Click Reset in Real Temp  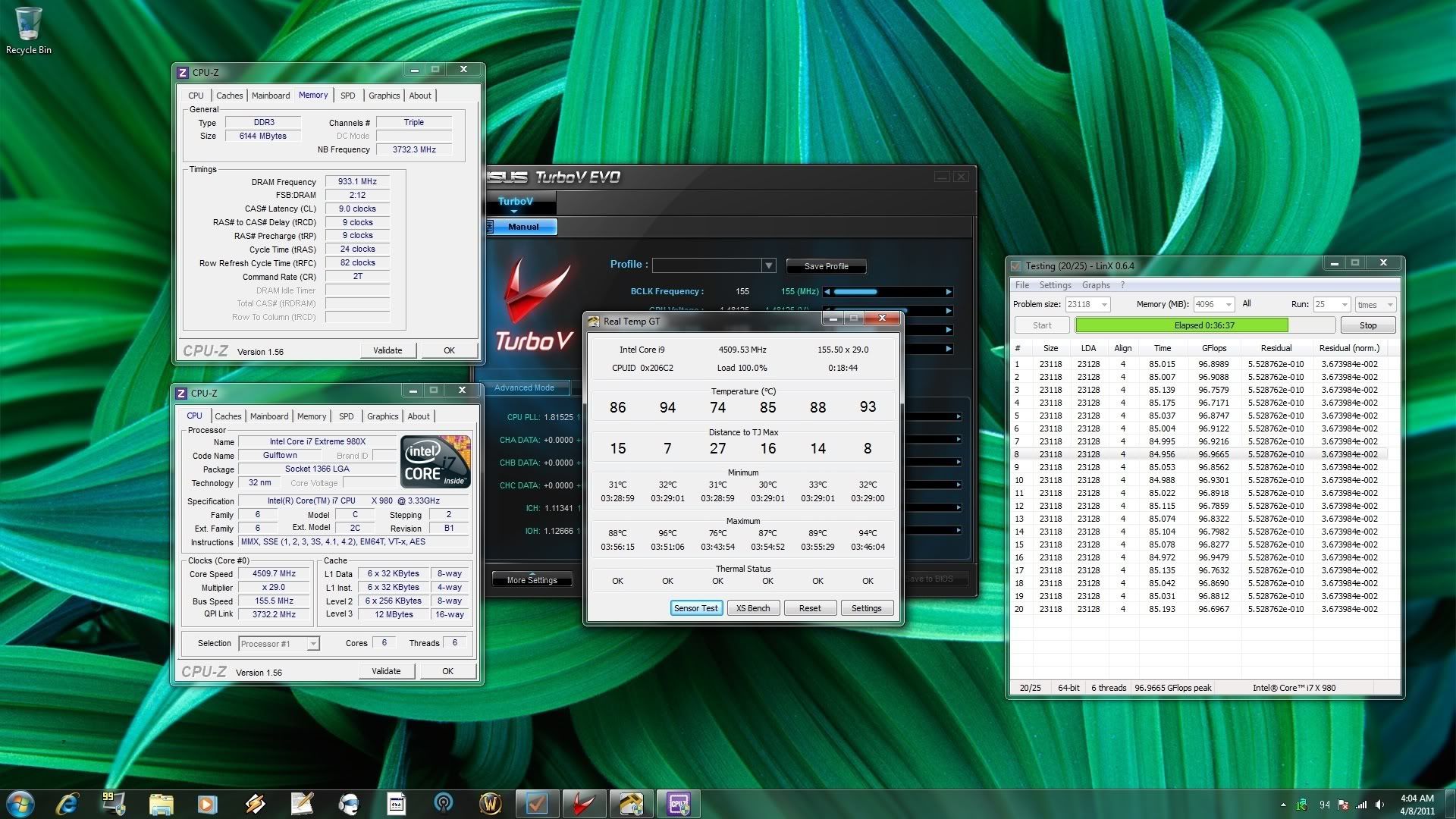pyautogui.click(x=810, y=608)
